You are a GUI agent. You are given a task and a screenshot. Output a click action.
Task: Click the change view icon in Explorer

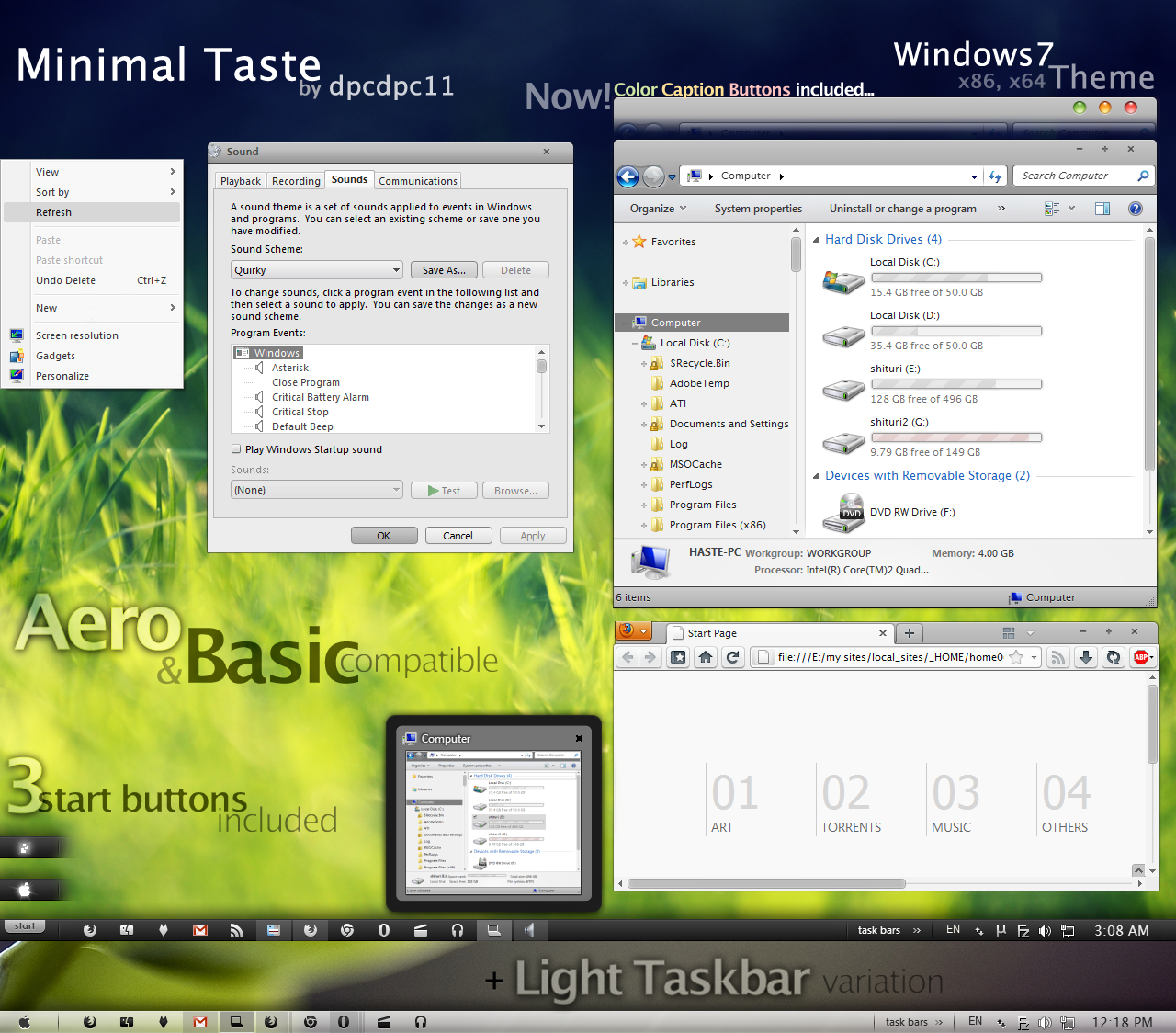(1052, 209)
